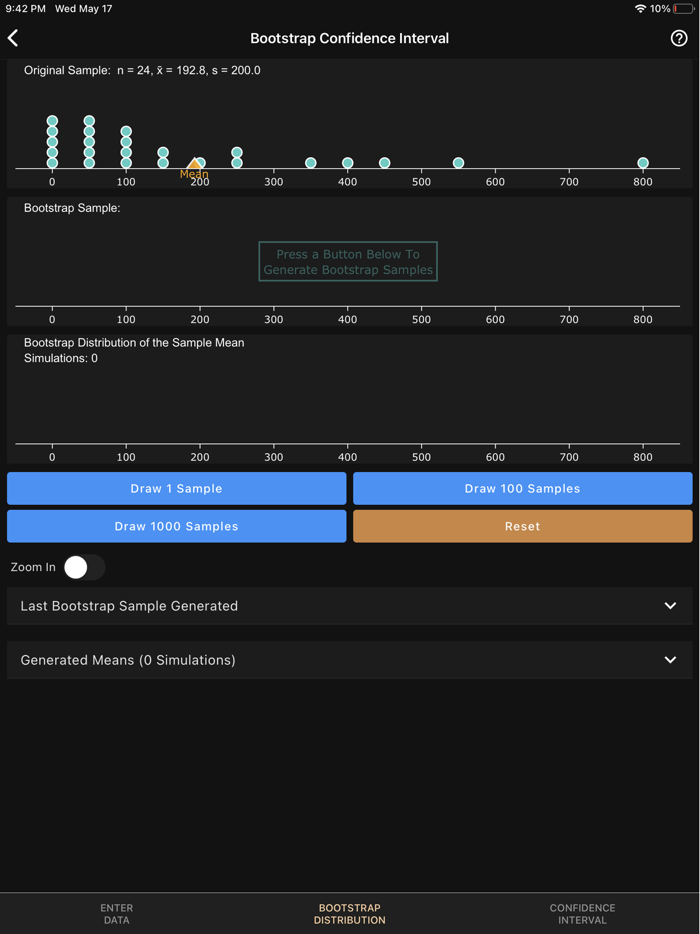Tap the isolated dot near 550

tap(458, 161)
